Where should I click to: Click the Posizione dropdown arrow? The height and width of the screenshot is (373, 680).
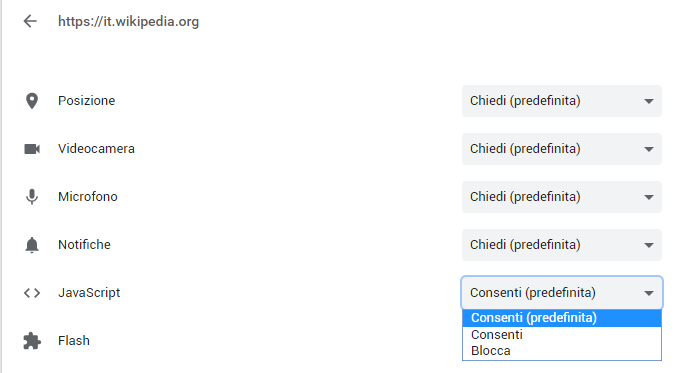[x=649, y=101]
